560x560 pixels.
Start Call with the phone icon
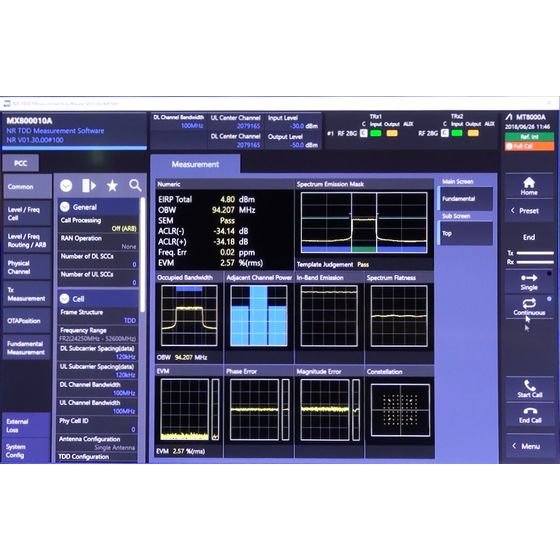coord(529,385)
